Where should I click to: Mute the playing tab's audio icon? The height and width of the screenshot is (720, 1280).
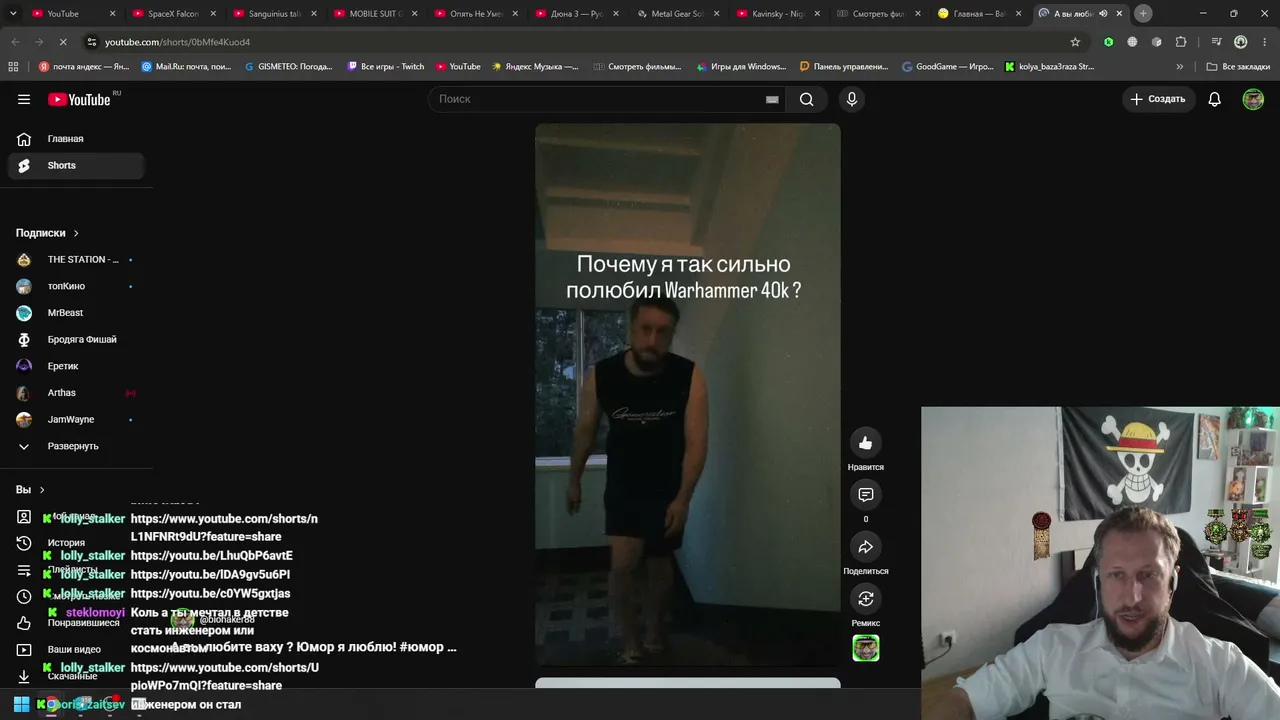point(1103,14)
